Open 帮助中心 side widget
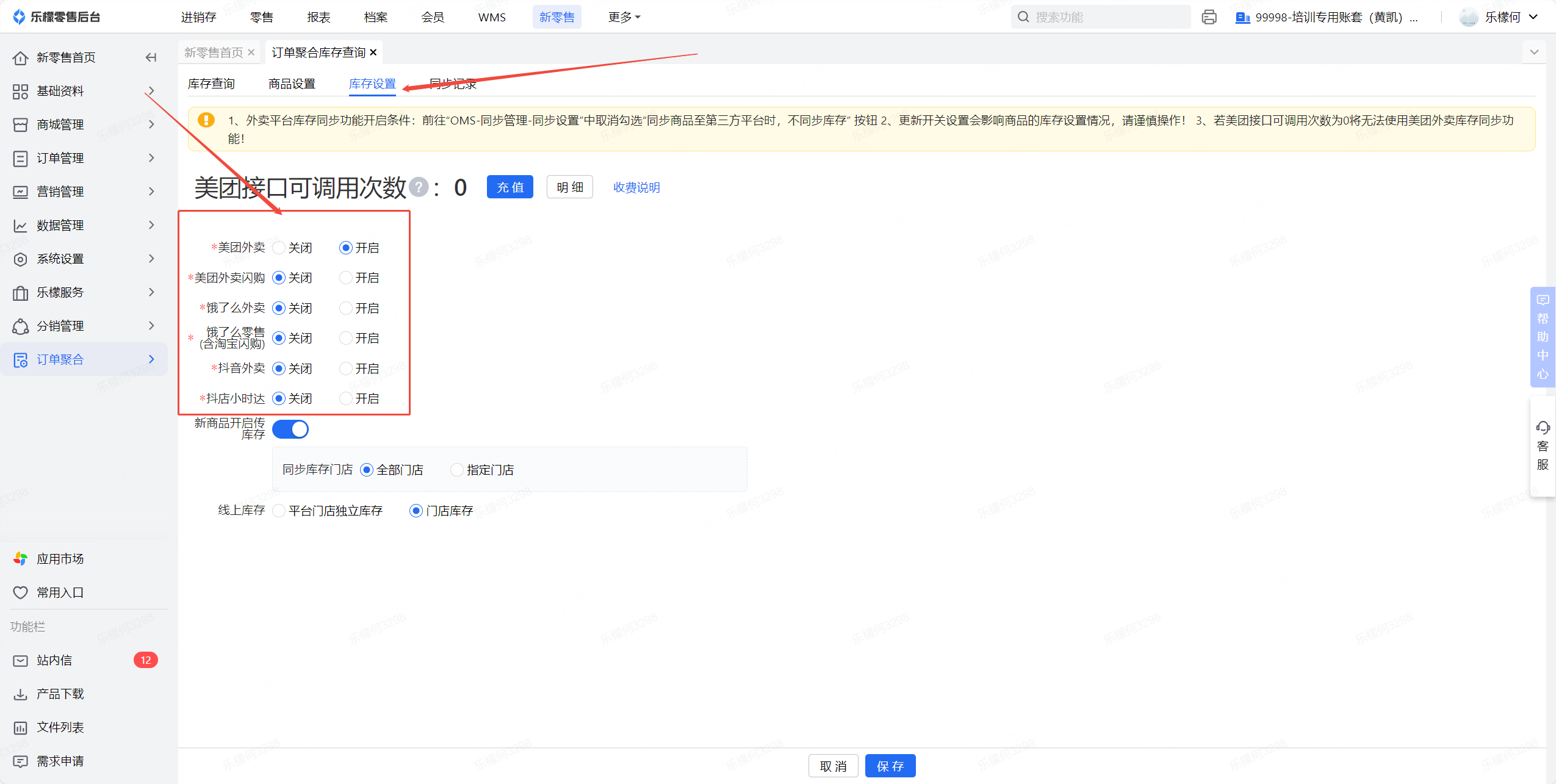The height and width of the screenshot is (784, 1556). click(1543, 337)
